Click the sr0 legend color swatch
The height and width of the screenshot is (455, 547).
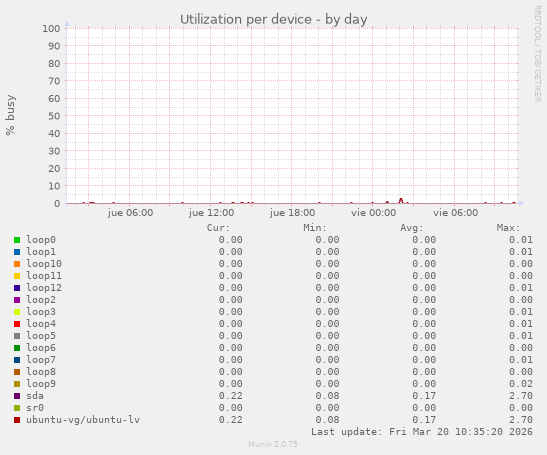tap(17, 408)
